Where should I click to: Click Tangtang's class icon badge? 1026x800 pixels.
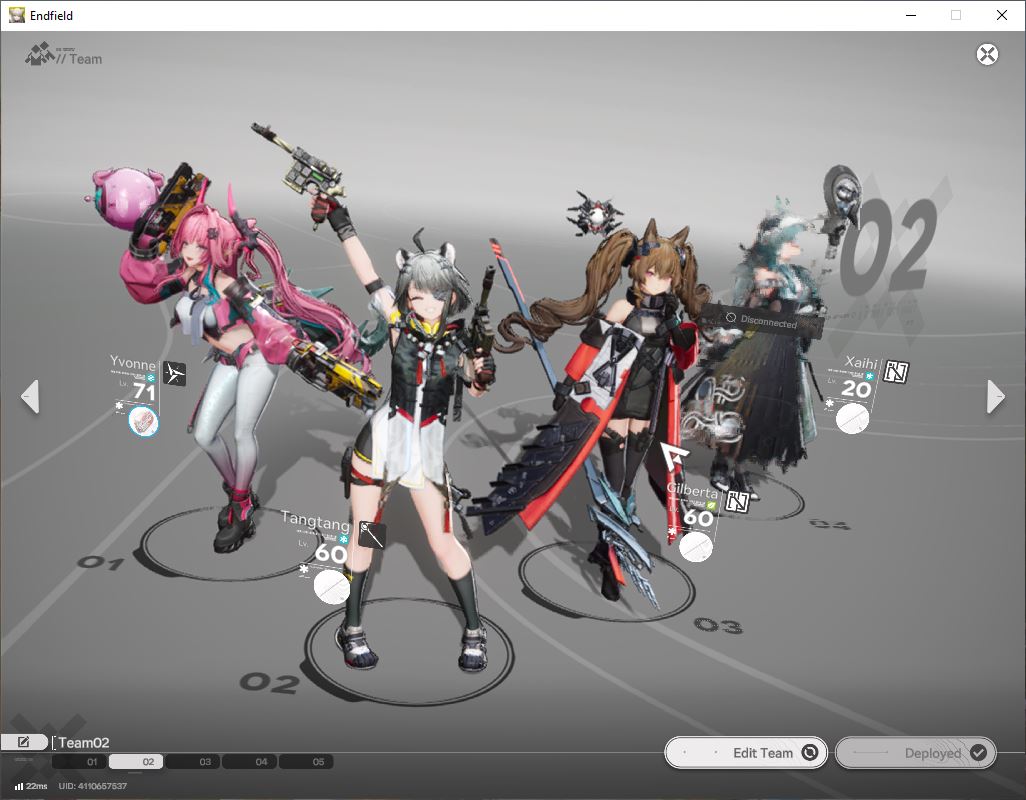click(x=372, y=534)
